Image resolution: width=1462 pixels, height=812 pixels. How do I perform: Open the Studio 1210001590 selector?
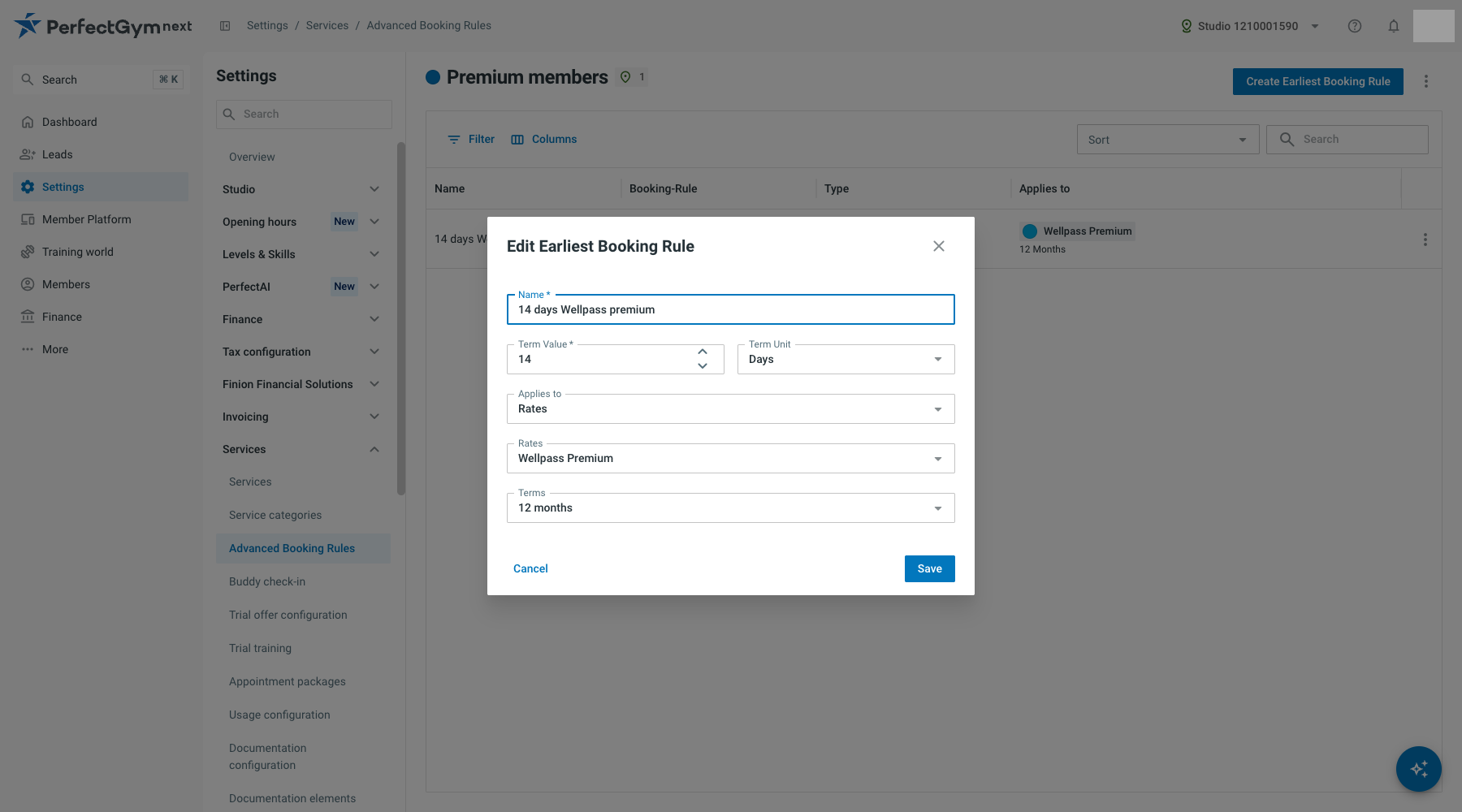(x=1250, y=26)
